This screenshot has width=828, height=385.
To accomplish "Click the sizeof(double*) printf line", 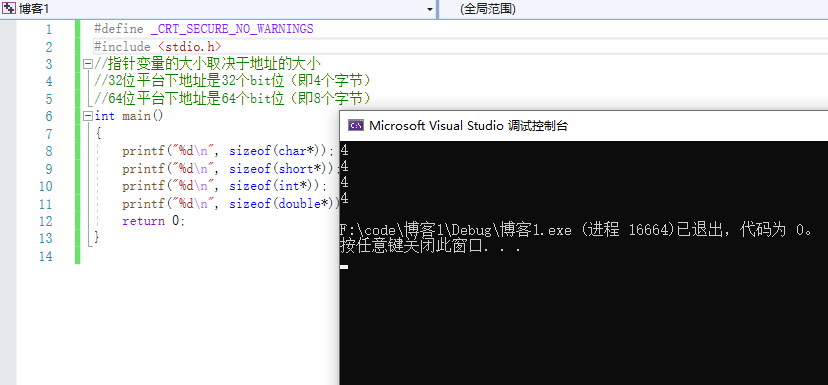I will point(231,203).
